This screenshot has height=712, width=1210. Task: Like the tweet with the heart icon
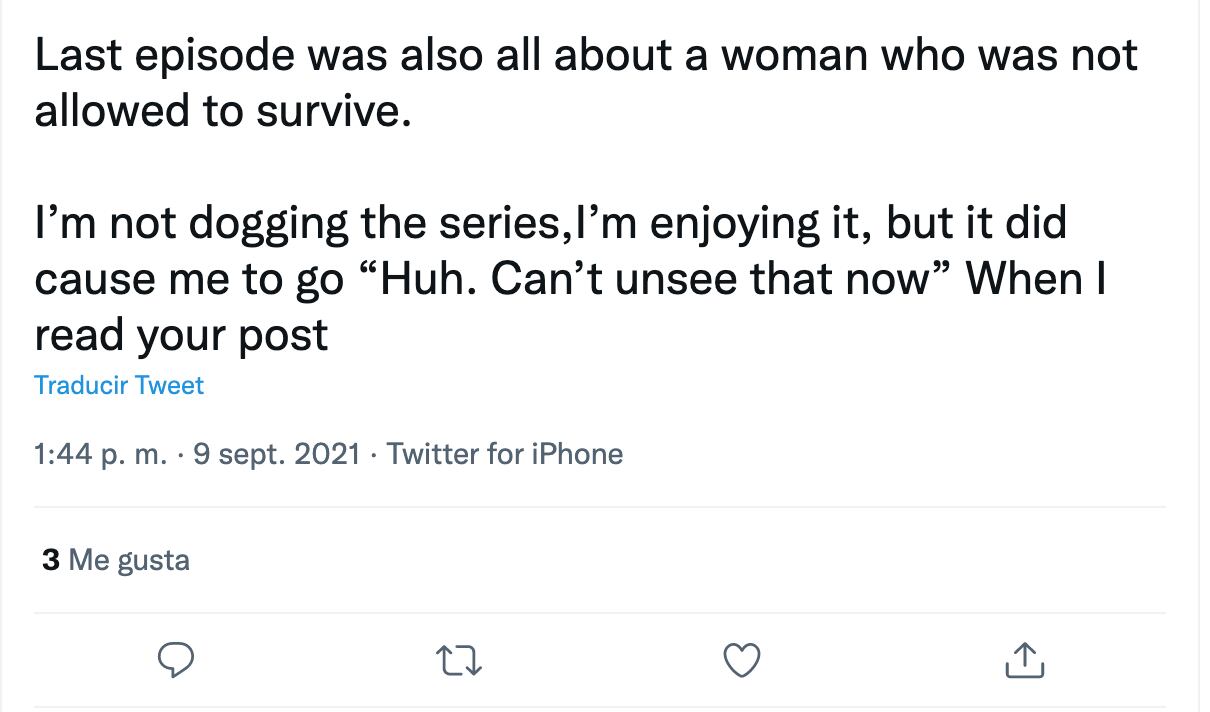pyautogui.click(x=743, y=661)
